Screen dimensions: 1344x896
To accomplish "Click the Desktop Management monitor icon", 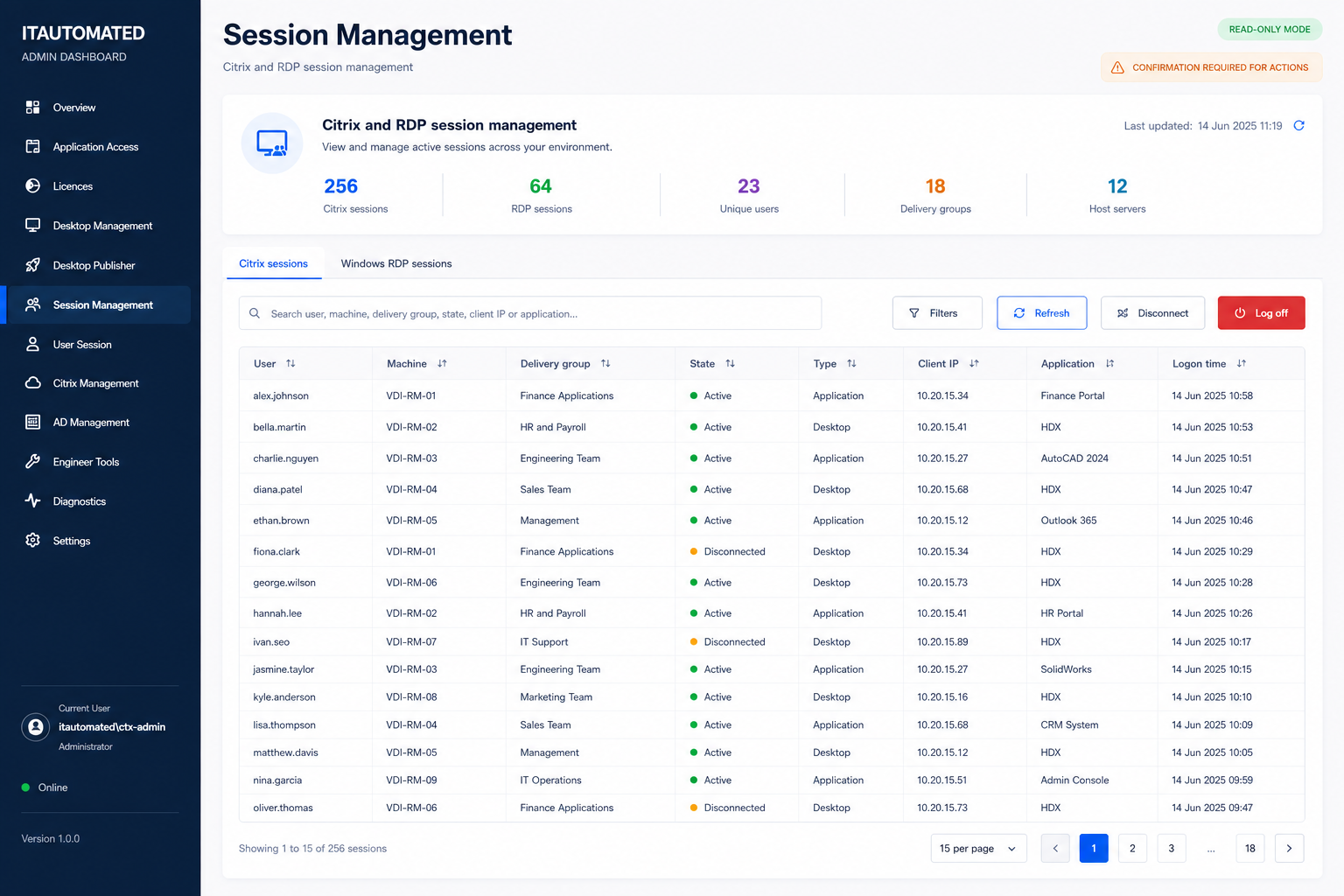I will tap(32, 226).
